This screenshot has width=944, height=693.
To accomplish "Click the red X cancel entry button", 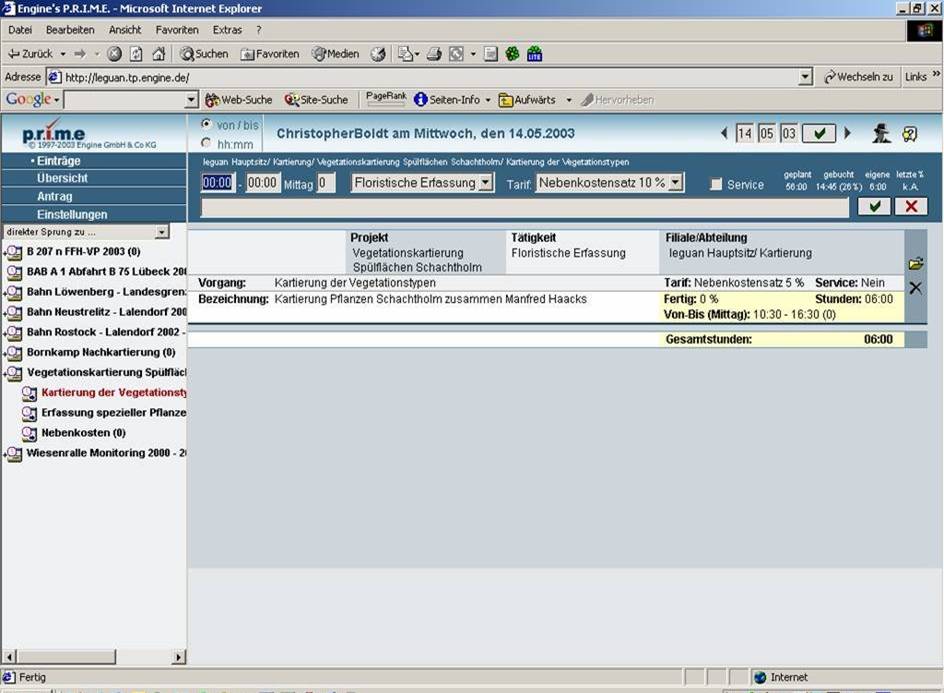I will click(911, 206).
